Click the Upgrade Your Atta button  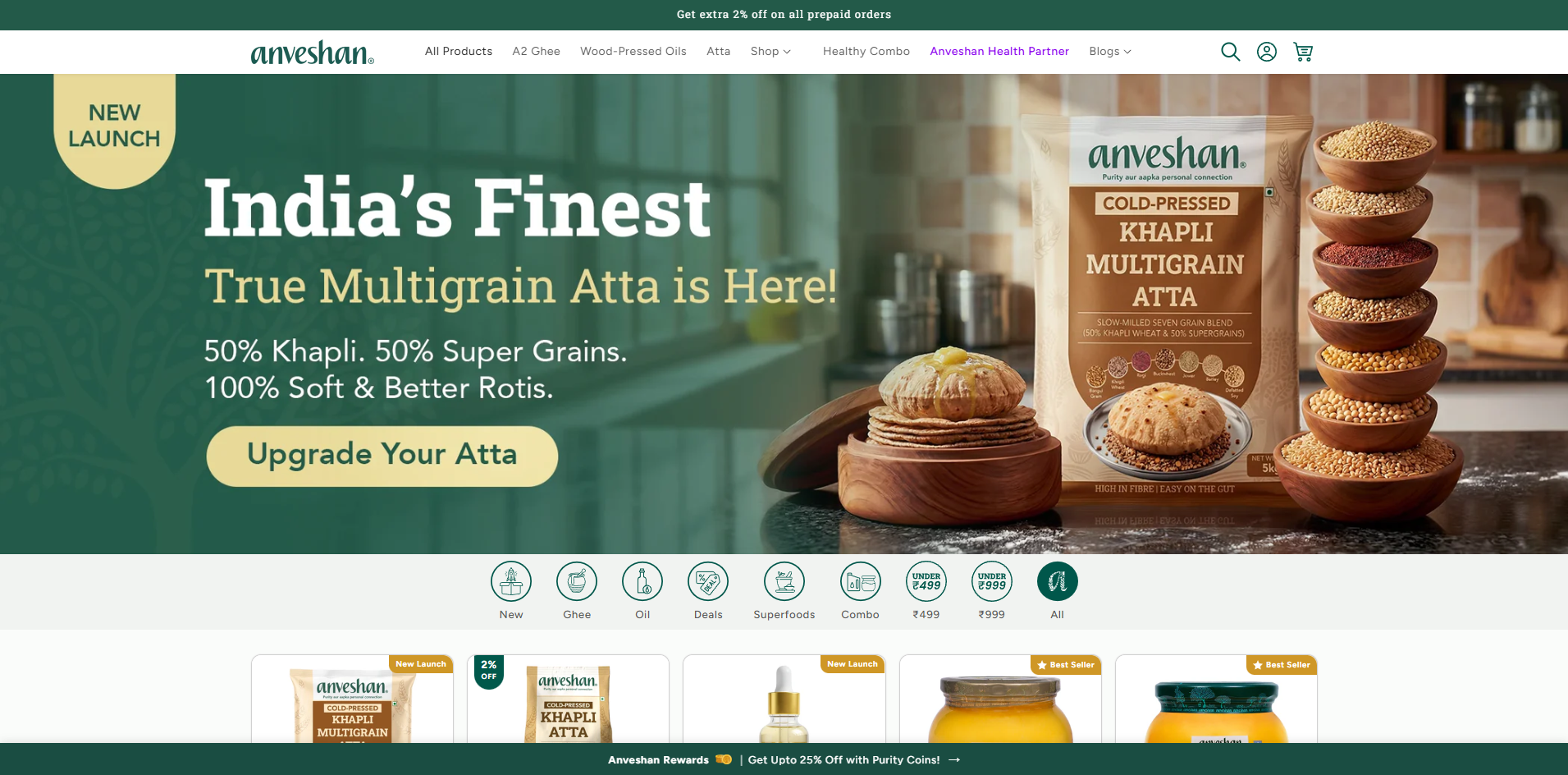[x=382, y=456]
